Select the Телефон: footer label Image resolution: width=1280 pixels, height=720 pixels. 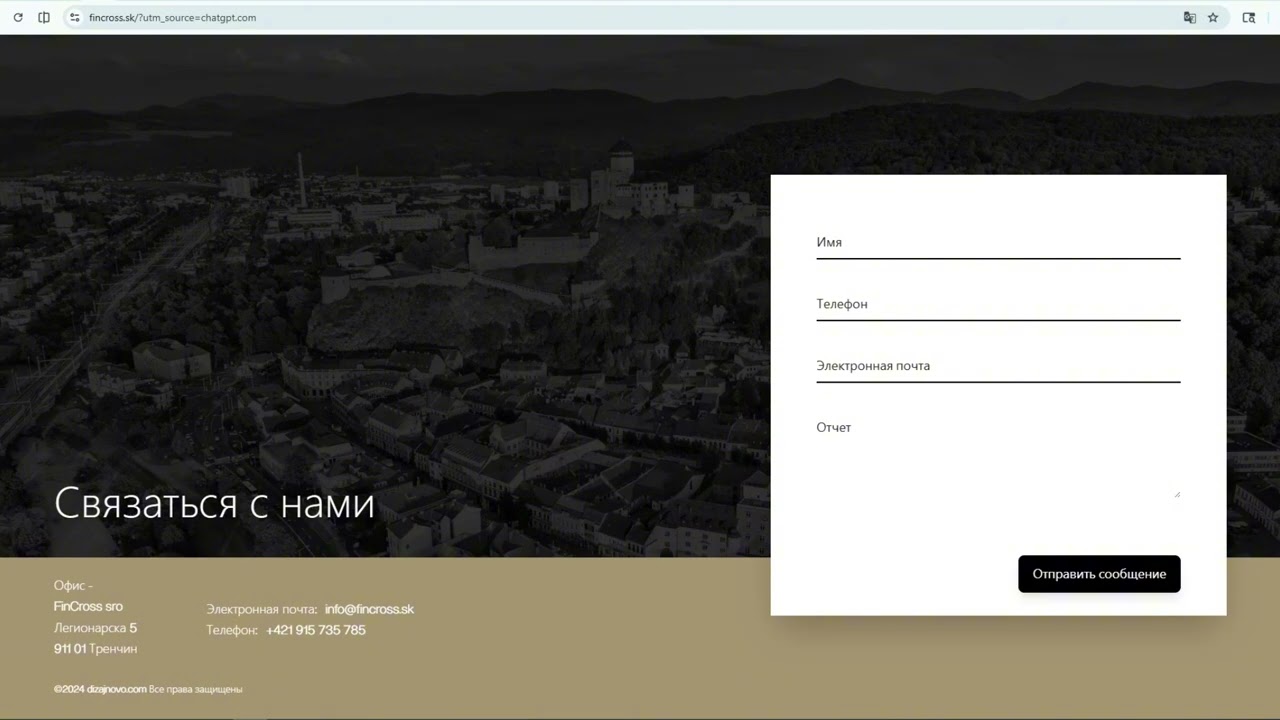coord(232,630)
